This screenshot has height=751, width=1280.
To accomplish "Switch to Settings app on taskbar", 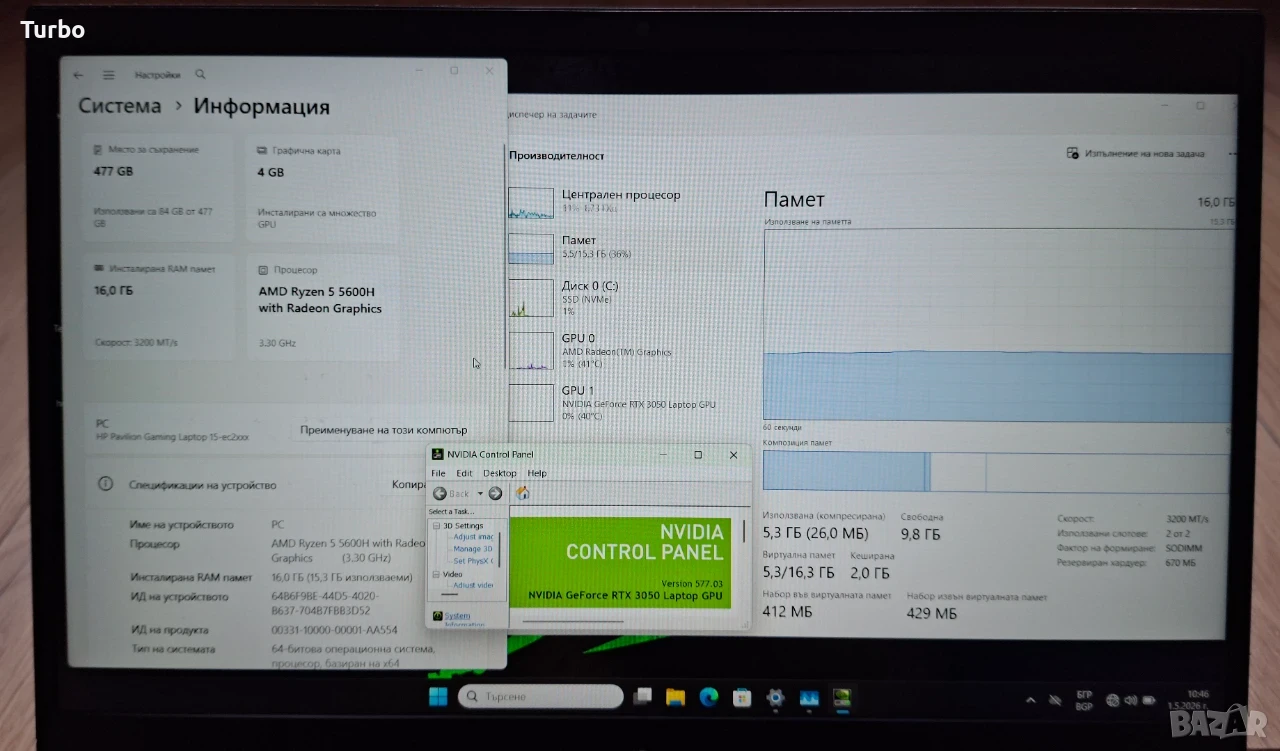I will (x=775, y=697).
